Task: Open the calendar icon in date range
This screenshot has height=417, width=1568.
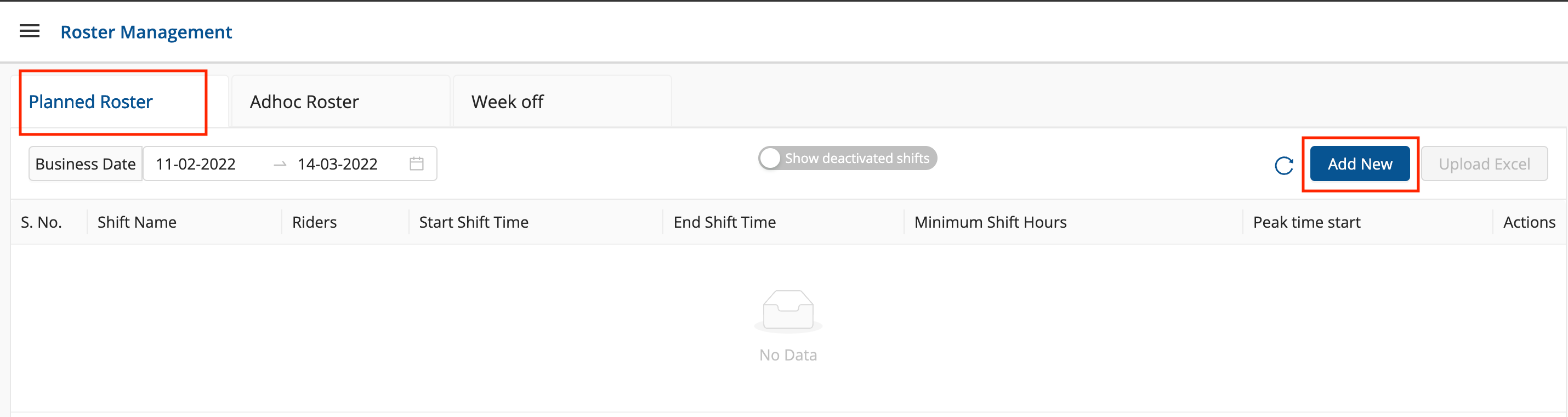Action: coord(416,164)
